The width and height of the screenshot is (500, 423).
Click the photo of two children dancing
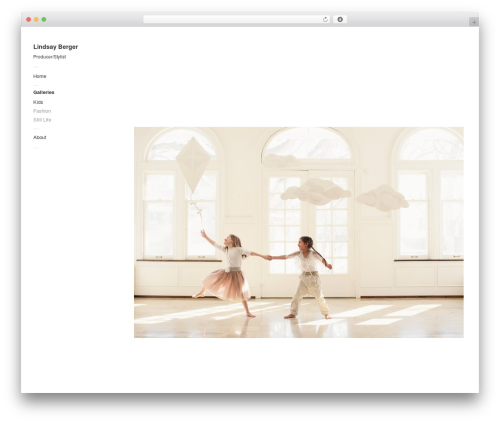(299, 232)
